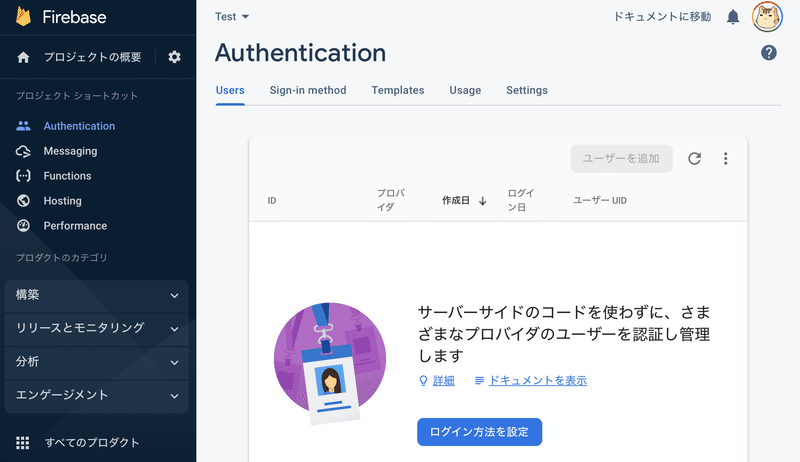This screenshot has height=462, width=800.
Task: Open the user account avatar
Action: pos(767,17)
